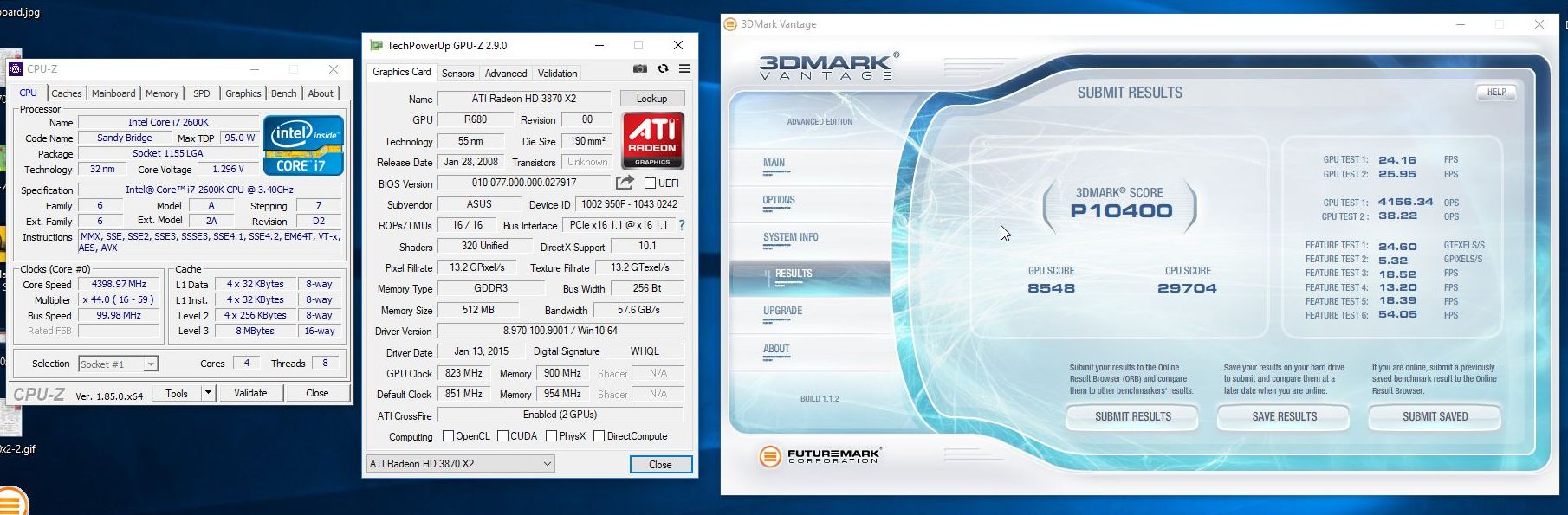Toggle PhysX checkbox

551,436
